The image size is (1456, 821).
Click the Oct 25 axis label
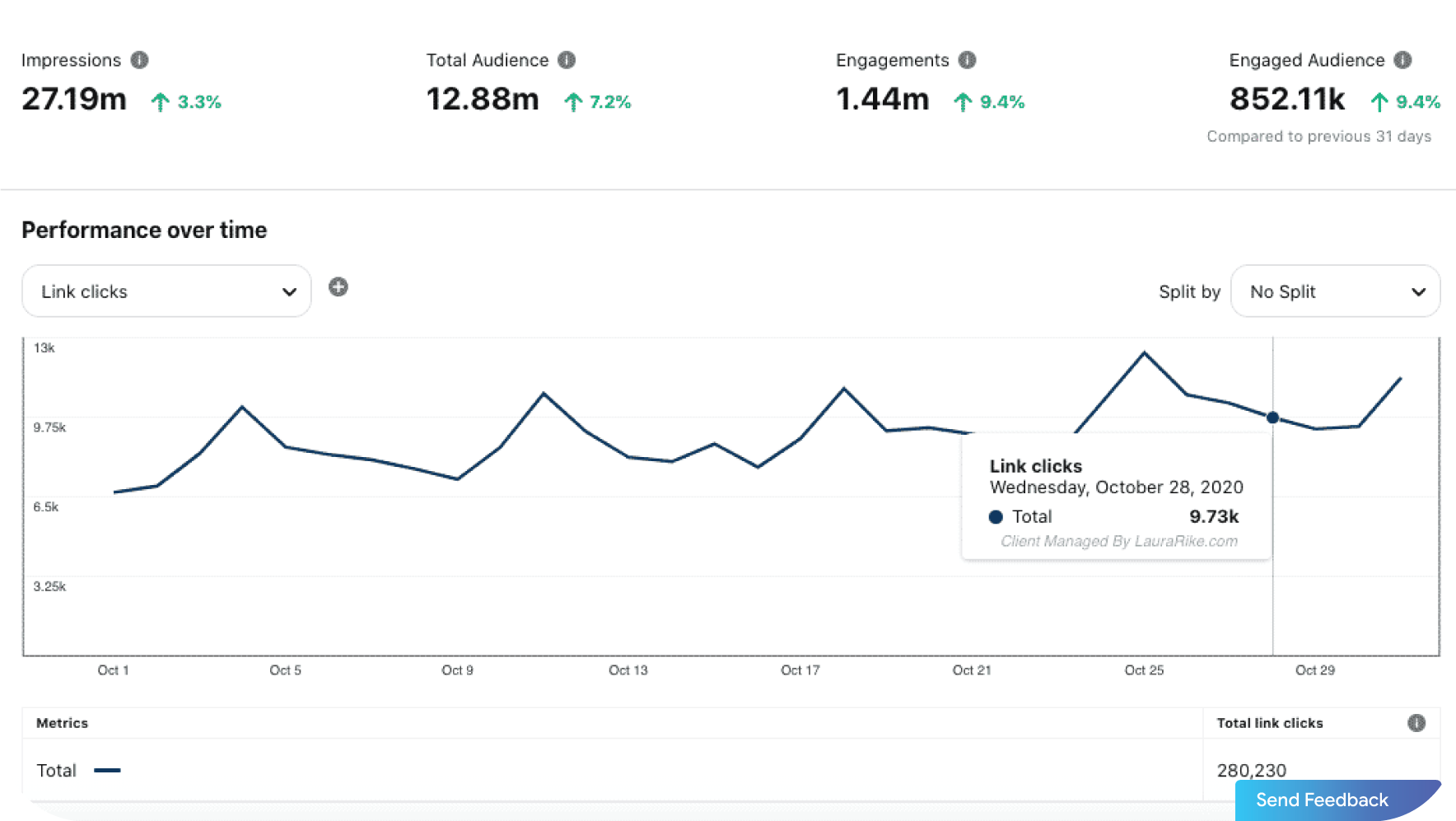tap(1143, 670)
